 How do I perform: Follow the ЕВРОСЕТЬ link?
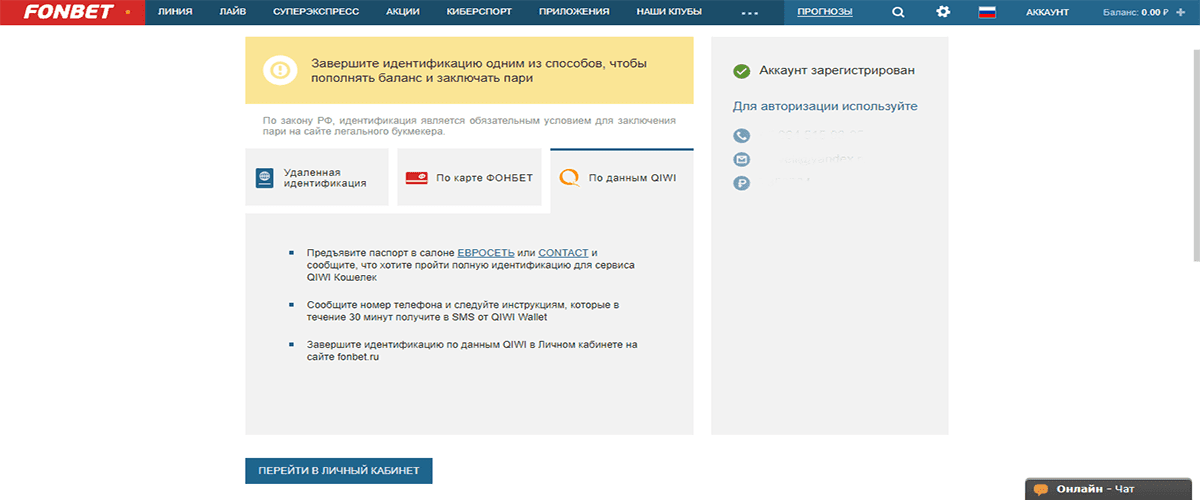tap(486, 253)
